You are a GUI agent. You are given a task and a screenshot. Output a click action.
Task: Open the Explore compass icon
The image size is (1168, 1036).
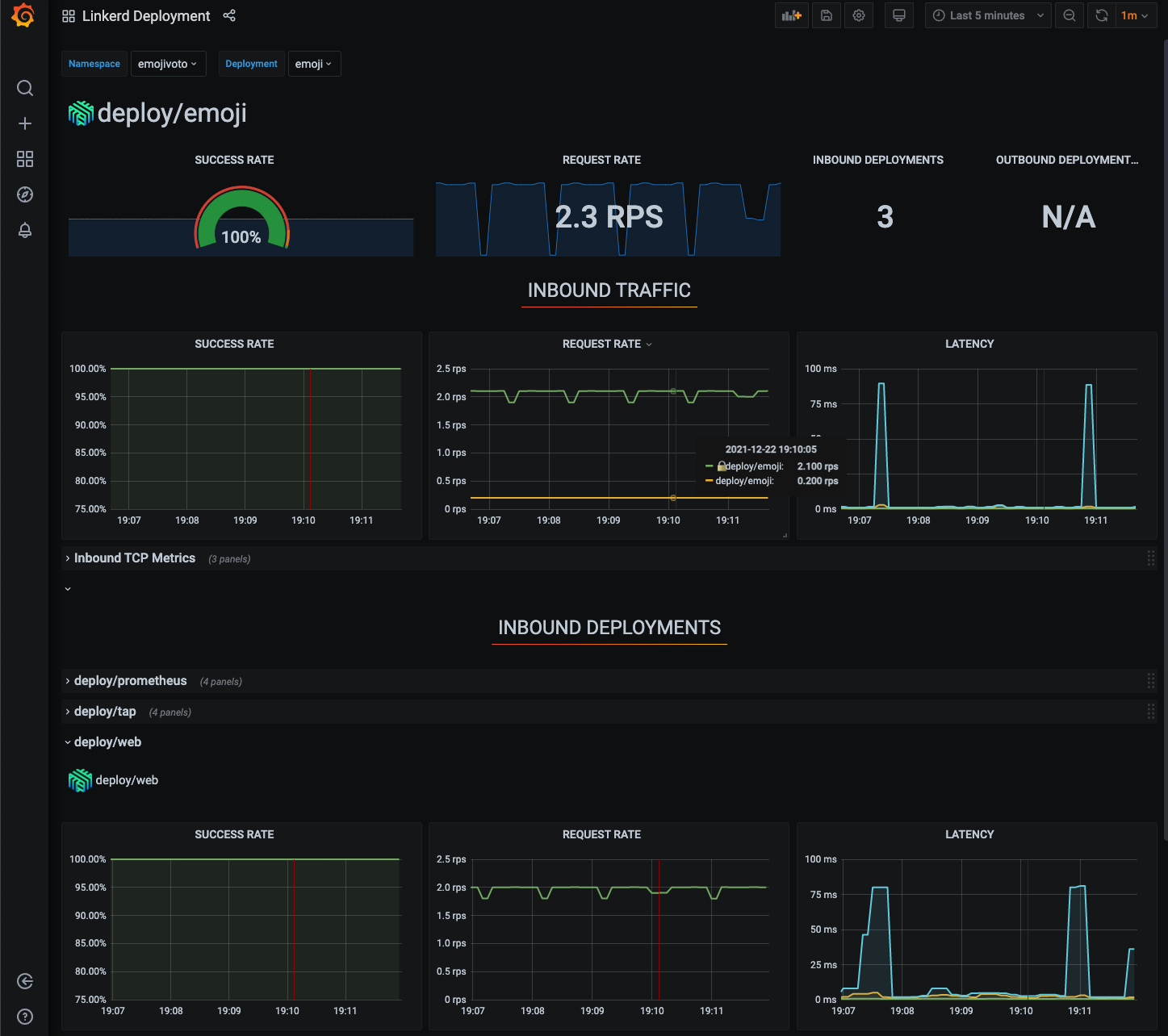click(x=25, y=194)
